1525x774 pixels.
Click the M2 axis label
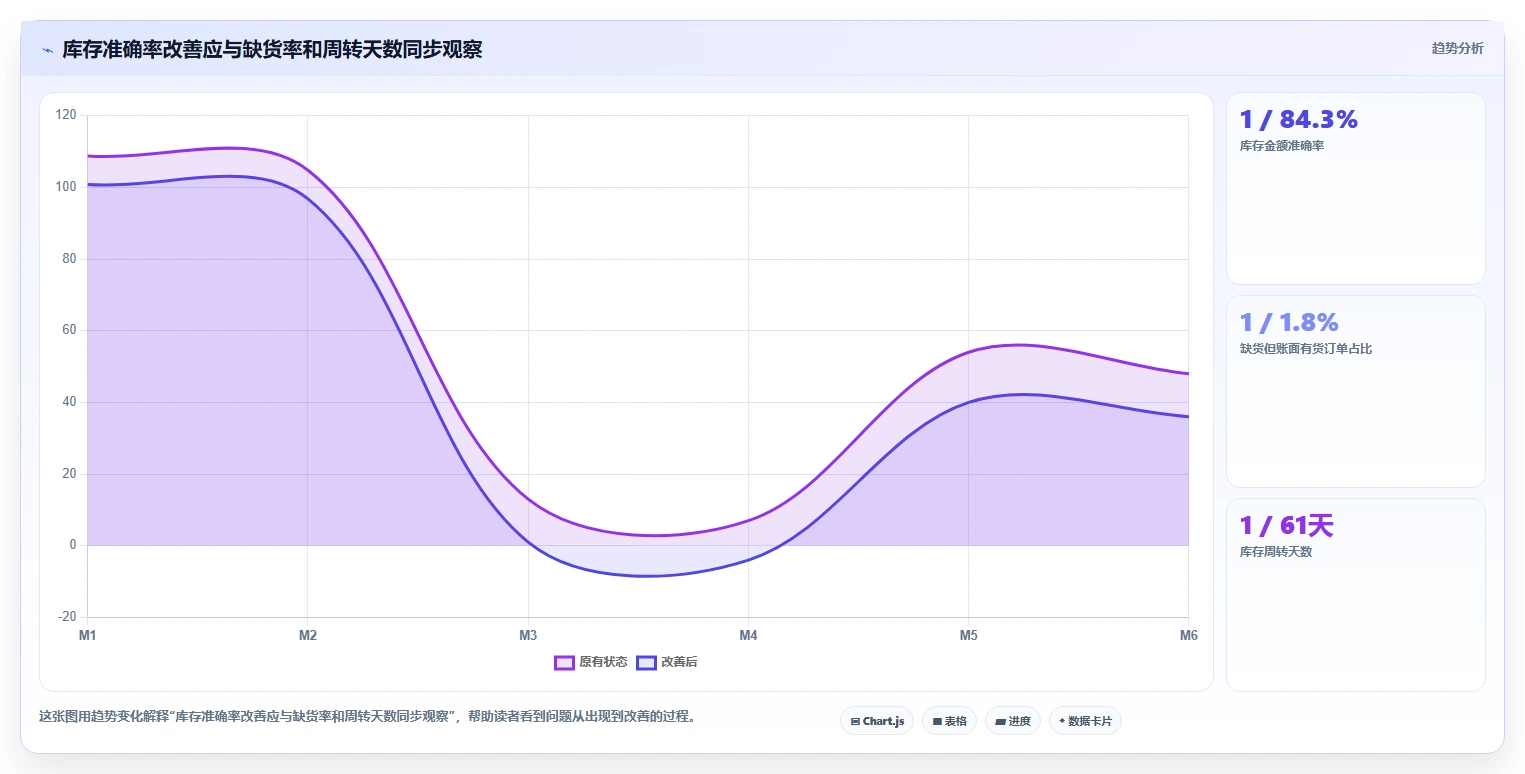click(x=308, y=635)
